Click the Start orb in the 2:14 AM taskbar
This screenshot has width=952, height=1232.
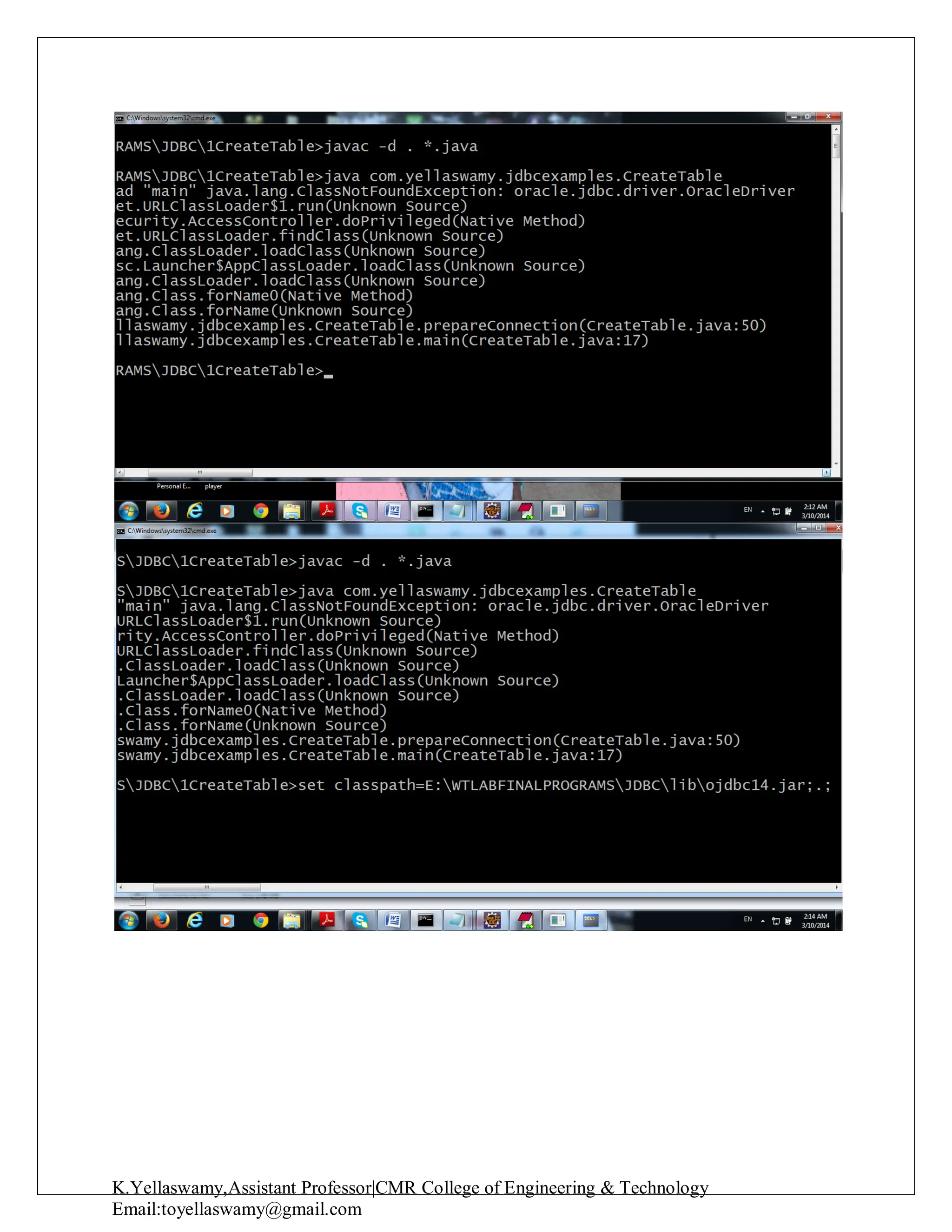pos(129,920)
